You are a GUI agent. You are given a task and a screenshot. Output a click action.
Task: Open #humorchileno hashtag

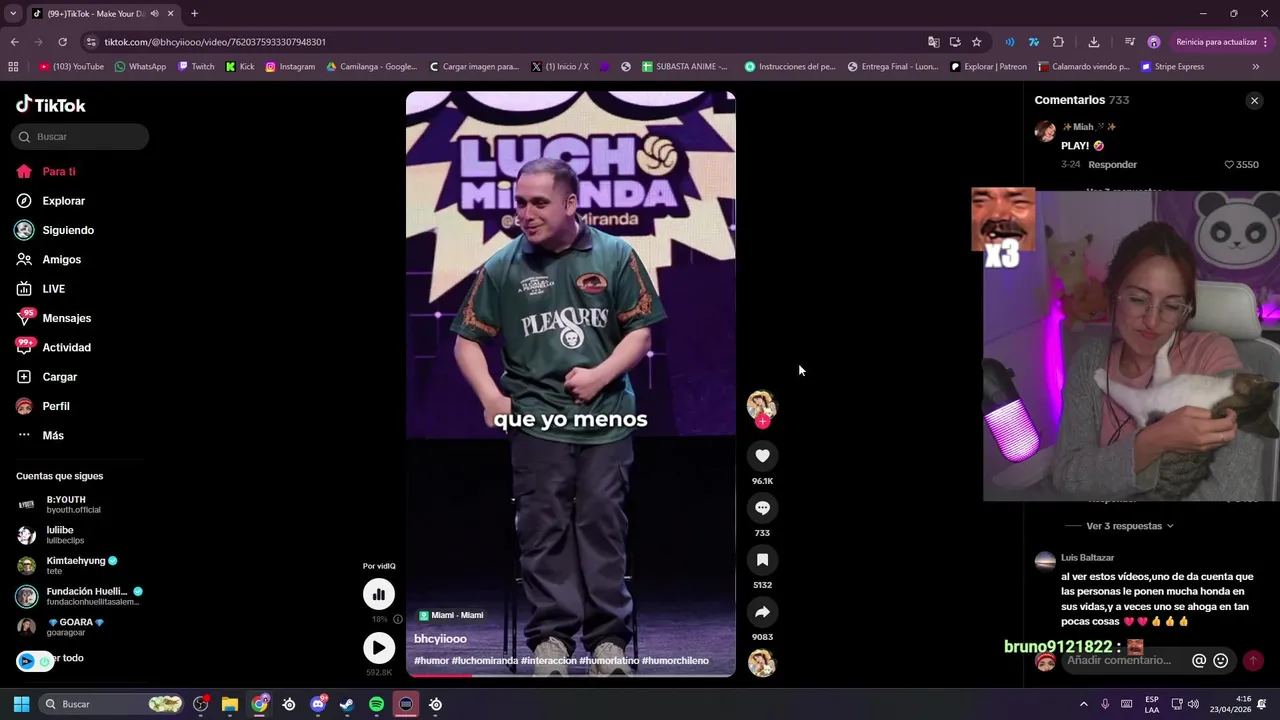pos(675,661)
